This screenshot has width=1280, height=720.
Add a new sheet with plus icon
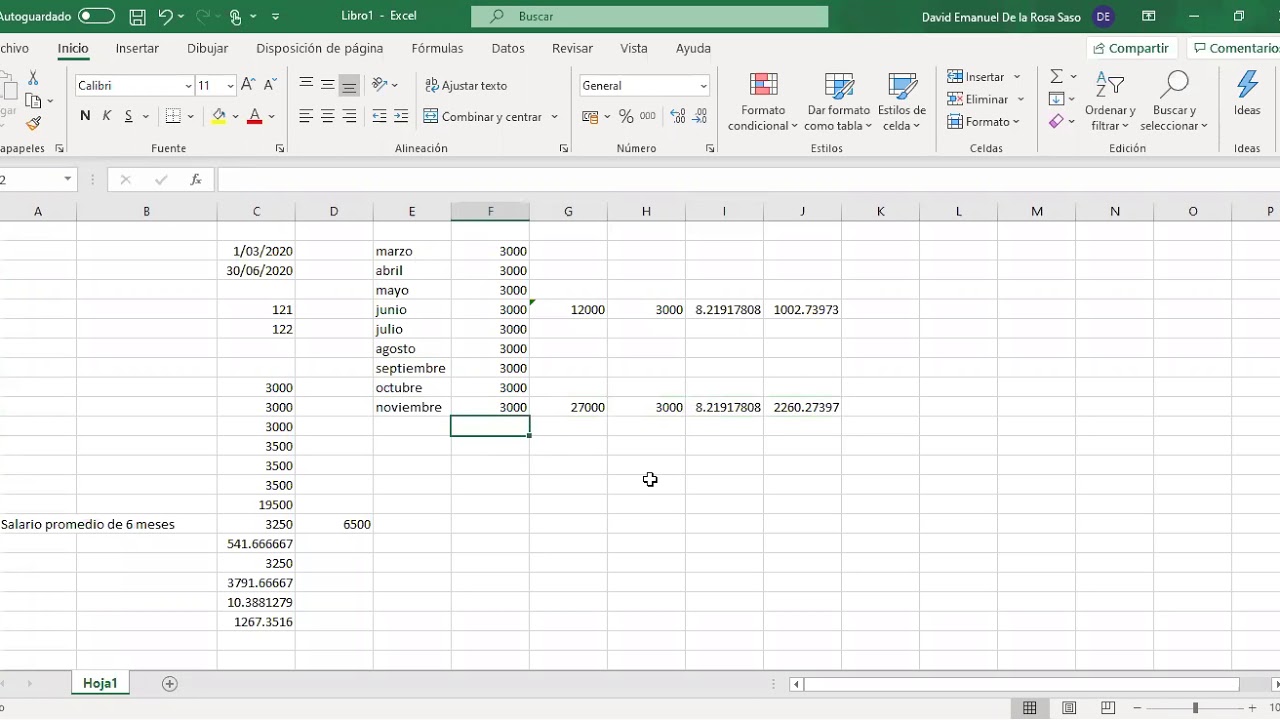pyautogui.click(x=170, y=684)
